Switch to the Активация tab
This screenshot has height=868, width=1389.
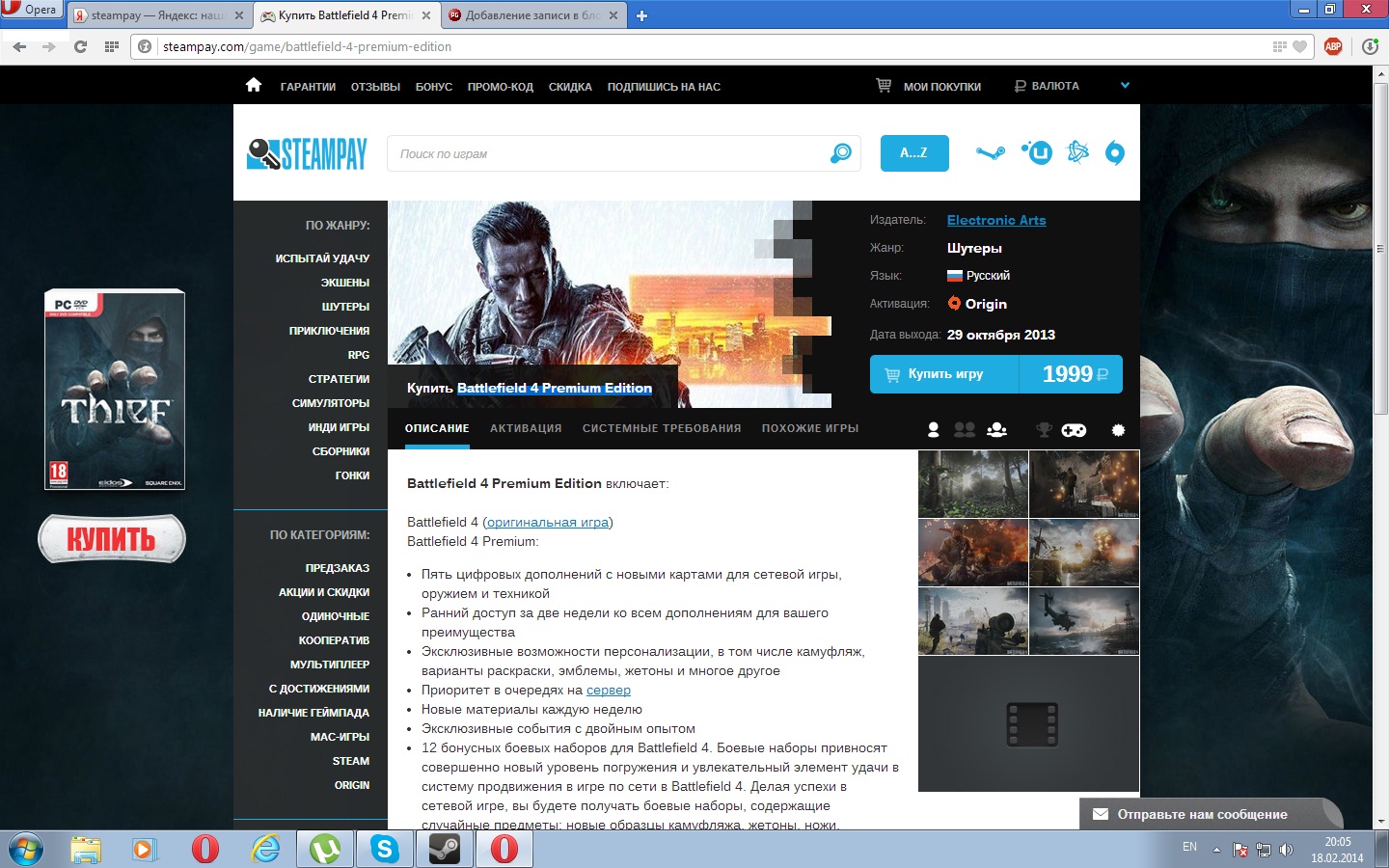click(526, 428)
